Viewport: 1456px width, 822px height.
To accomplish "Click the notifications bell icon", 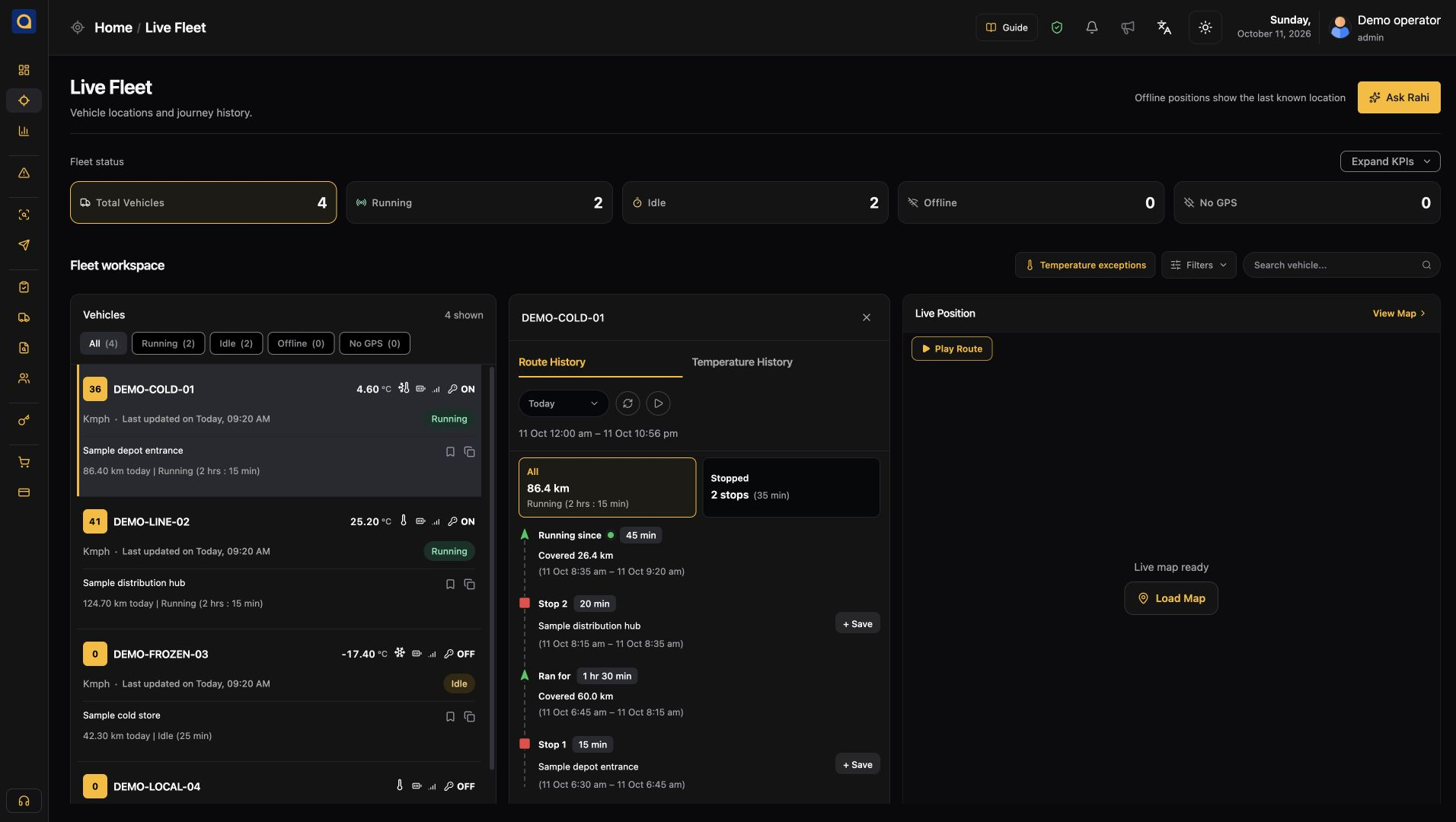I will pyautogui.click(x=1091, y=27).
